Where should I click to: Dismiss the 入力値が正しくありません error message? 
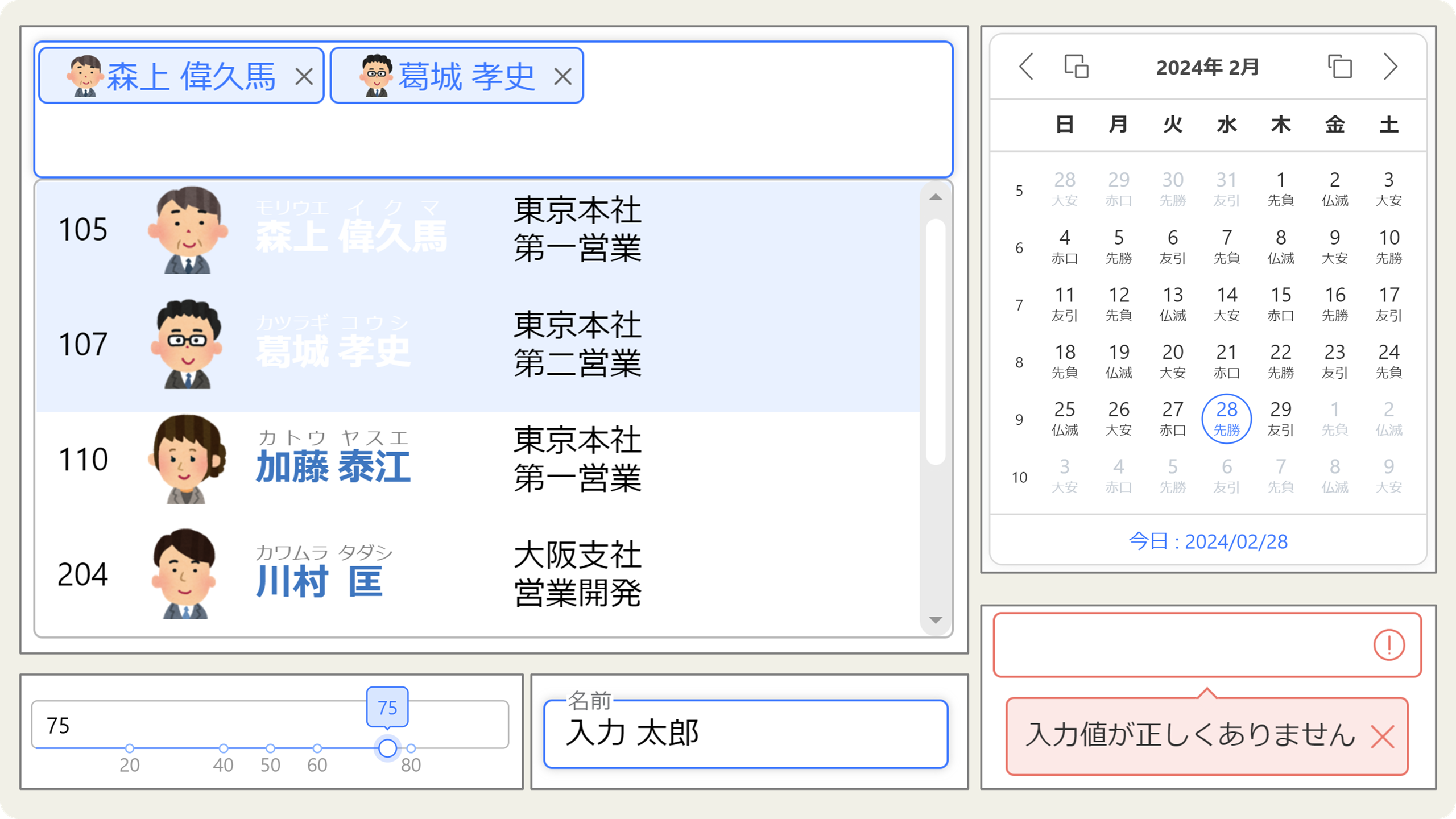(1382, 737)
